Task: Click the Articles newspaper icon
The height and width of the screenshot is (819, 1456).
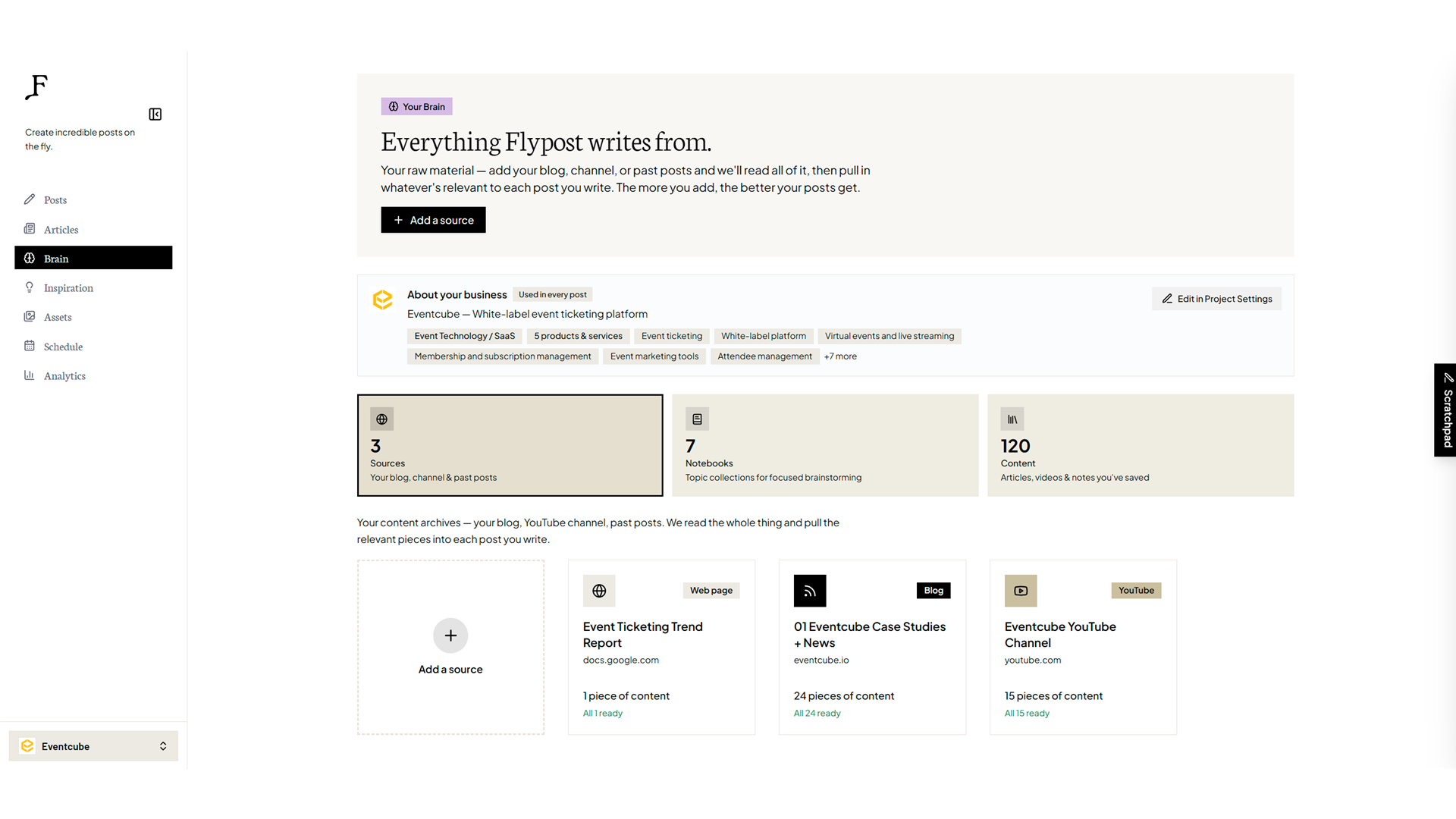Action: tap(30, 229)
